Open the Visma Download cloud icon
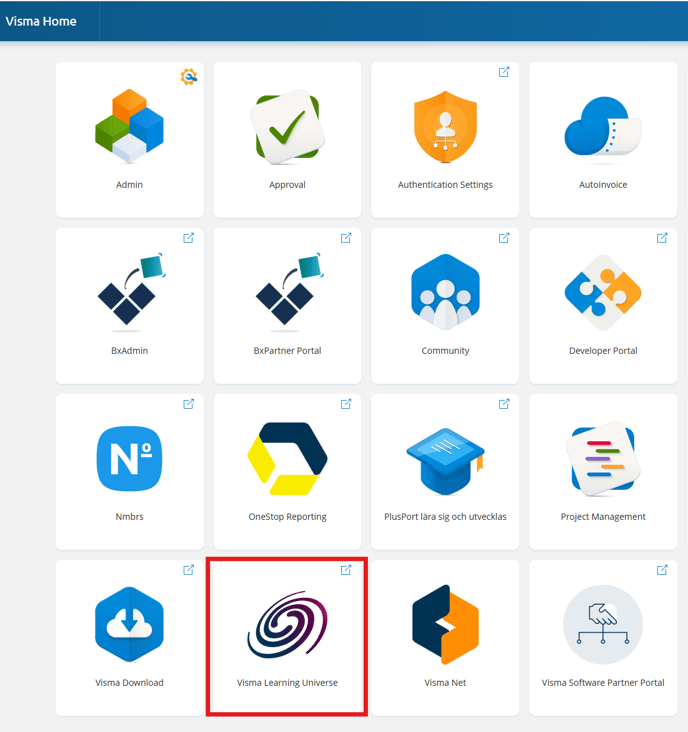Screen dimensions: 688x732 pos(129,624)
